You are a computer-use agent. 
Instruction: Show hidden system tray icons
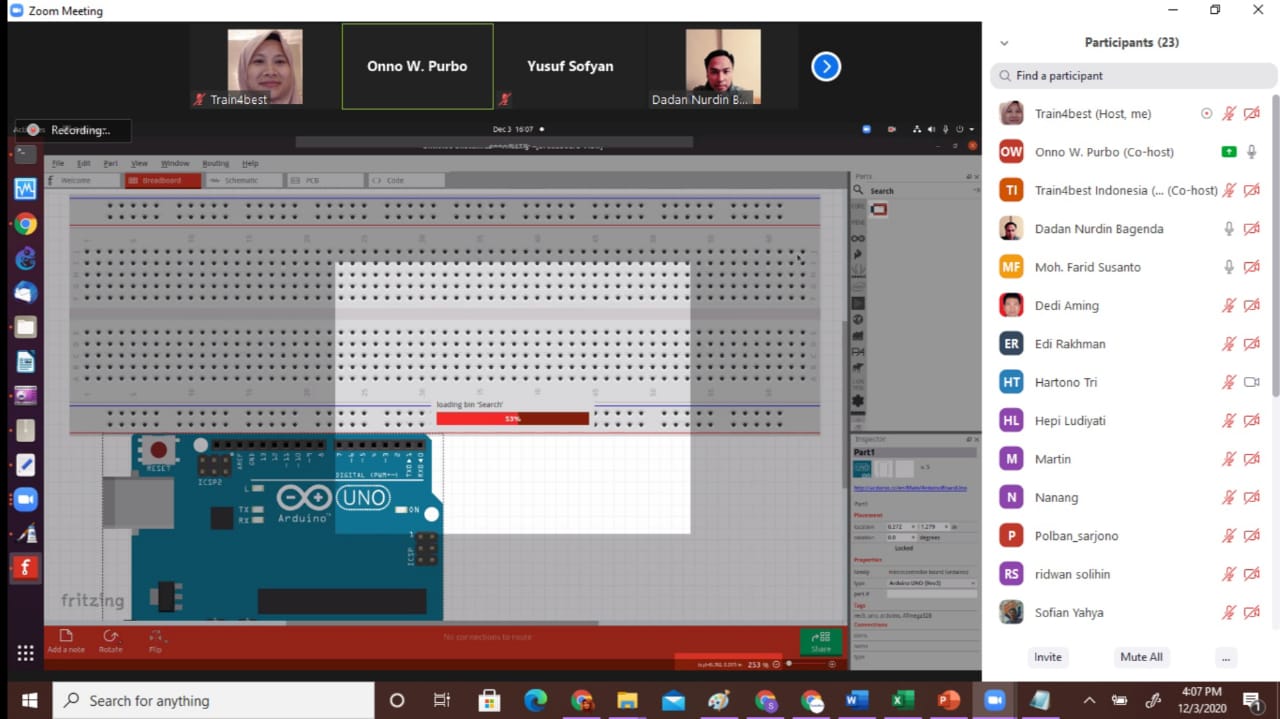tap(1089, 700)
